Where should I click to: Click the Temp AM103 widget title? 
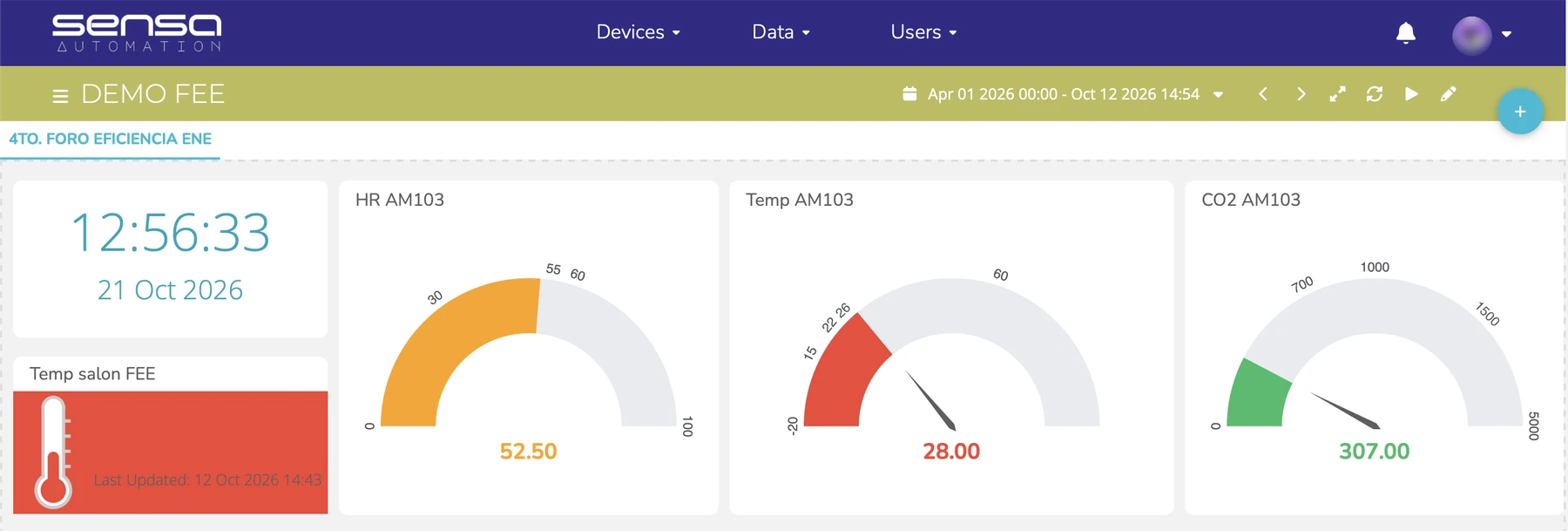click(800, 200)
